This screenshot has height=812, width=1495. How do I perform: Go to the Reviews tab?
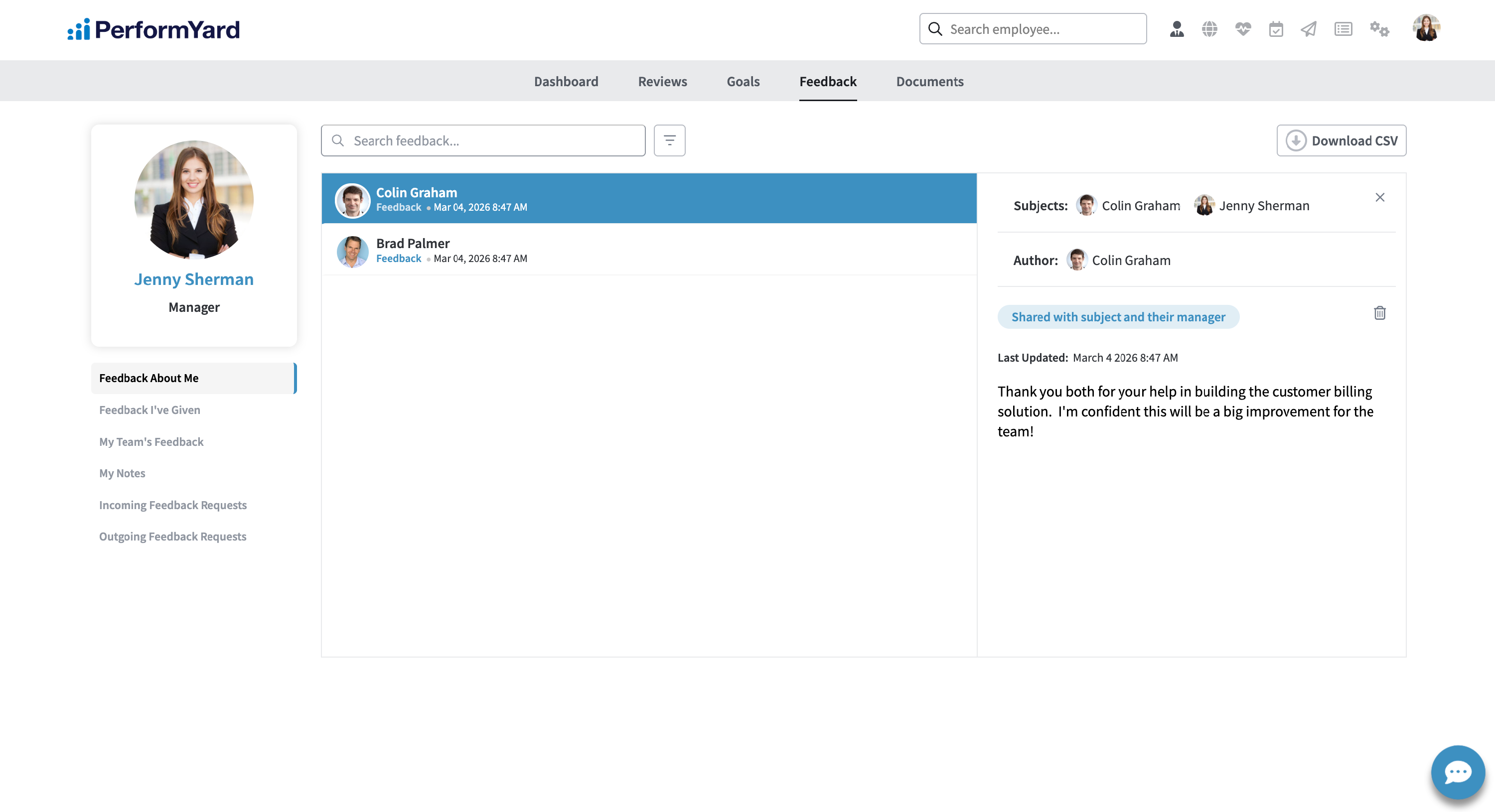[662, 81]
